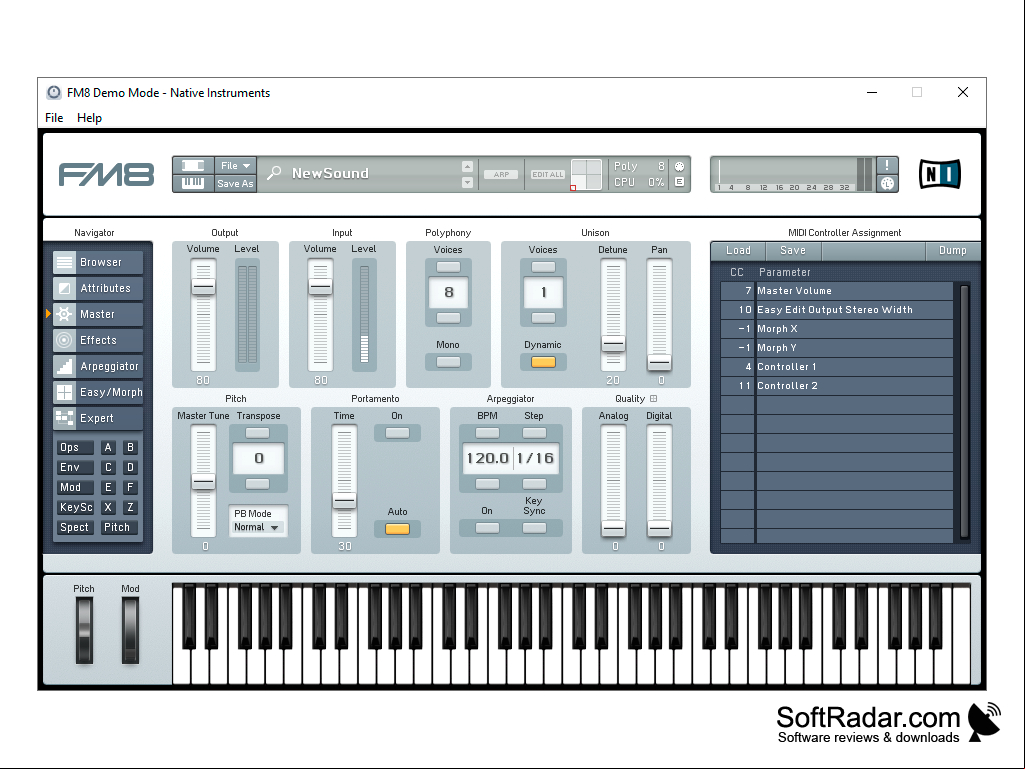
Task: Click Save in MIDI Controller Assignment
Action: tap(793, 250)
